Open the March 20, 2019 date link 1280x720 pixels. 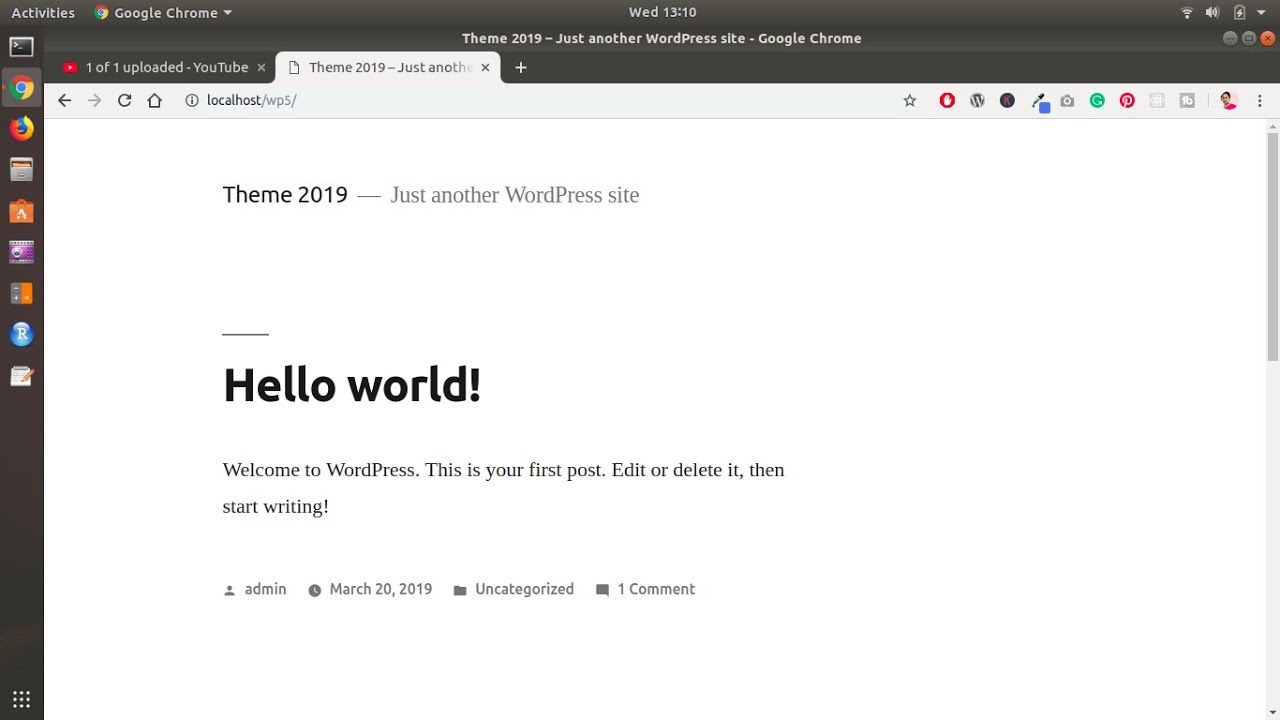380,589
